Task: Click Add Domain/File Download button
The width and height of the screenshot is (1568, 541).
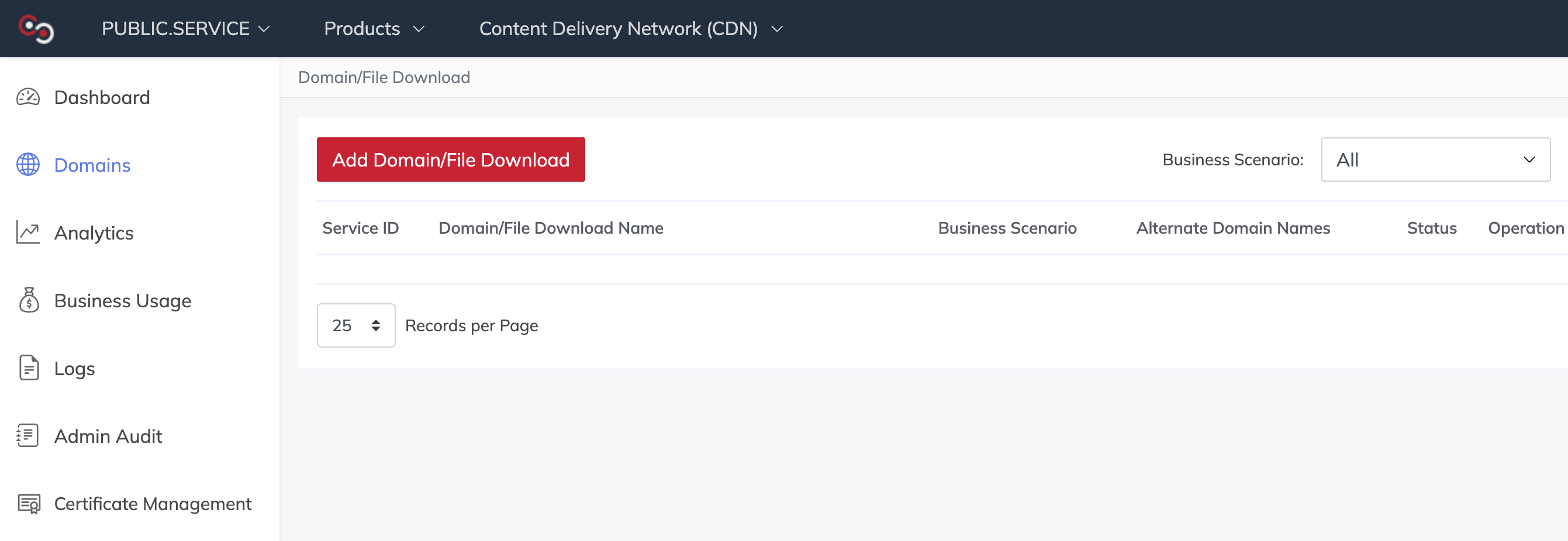Action: pos(450,159)
